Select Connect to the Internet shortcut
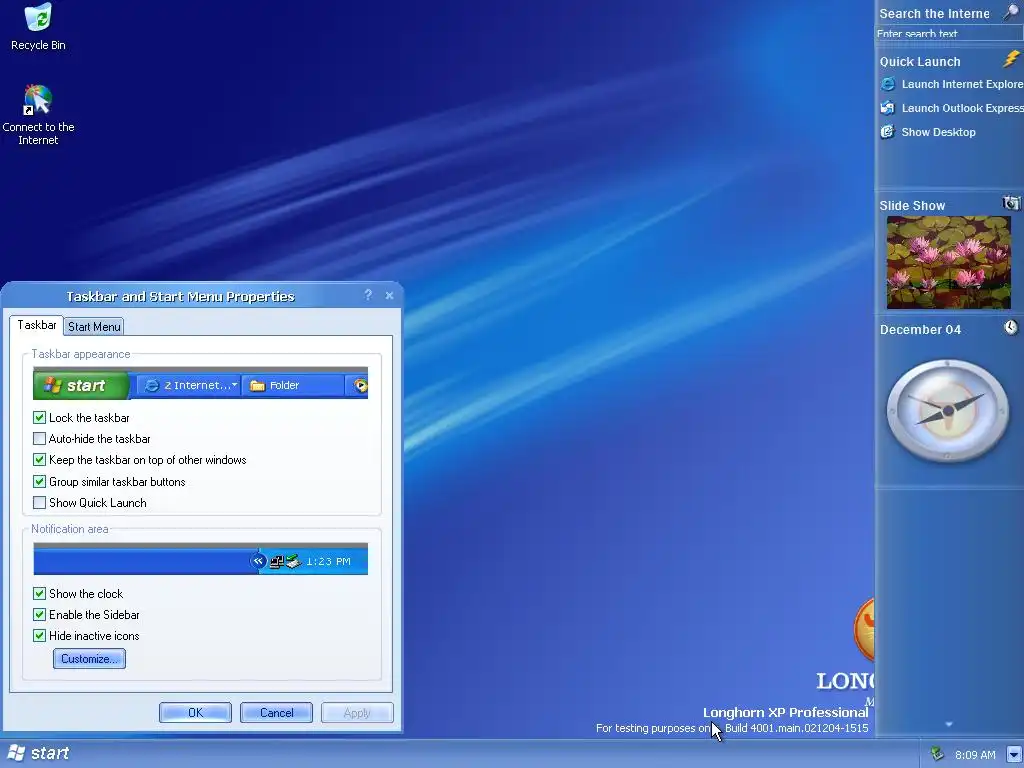This screenshot has height=768, width=1024. pos(38,114)
